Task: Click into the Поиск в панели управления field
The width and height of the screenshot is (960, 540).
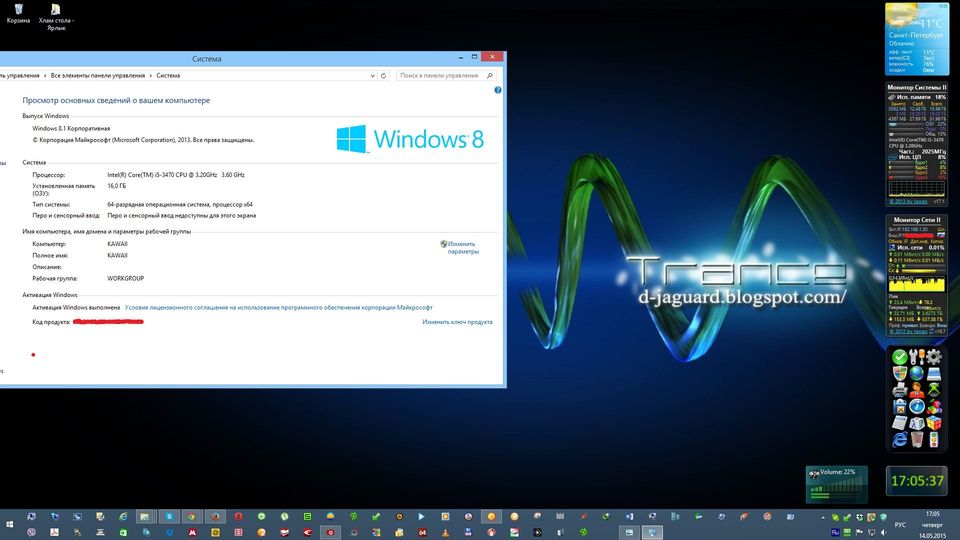Action: (446, 76)
